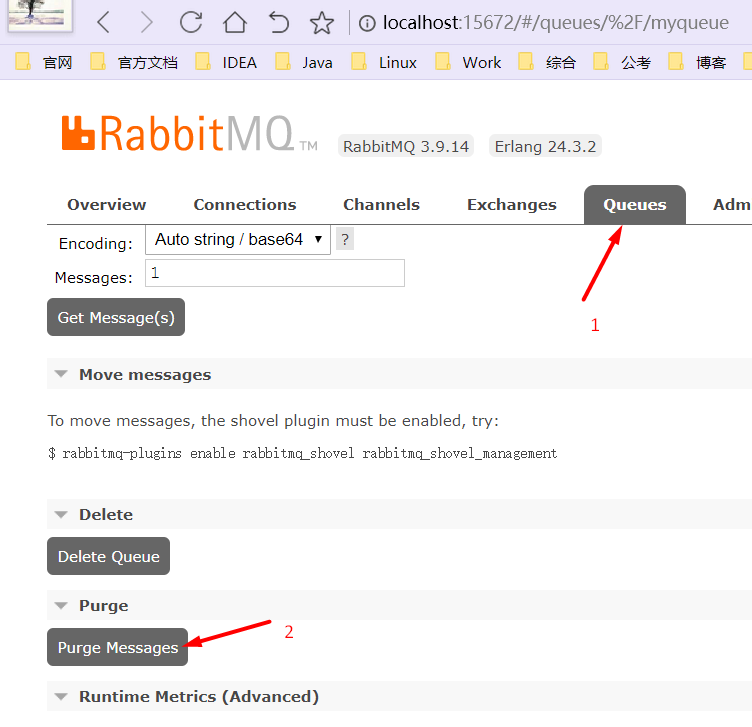Screen dimensions: 752x727
Task: Open the Encoding dropdown Auto string / base64
Action: 238,239
